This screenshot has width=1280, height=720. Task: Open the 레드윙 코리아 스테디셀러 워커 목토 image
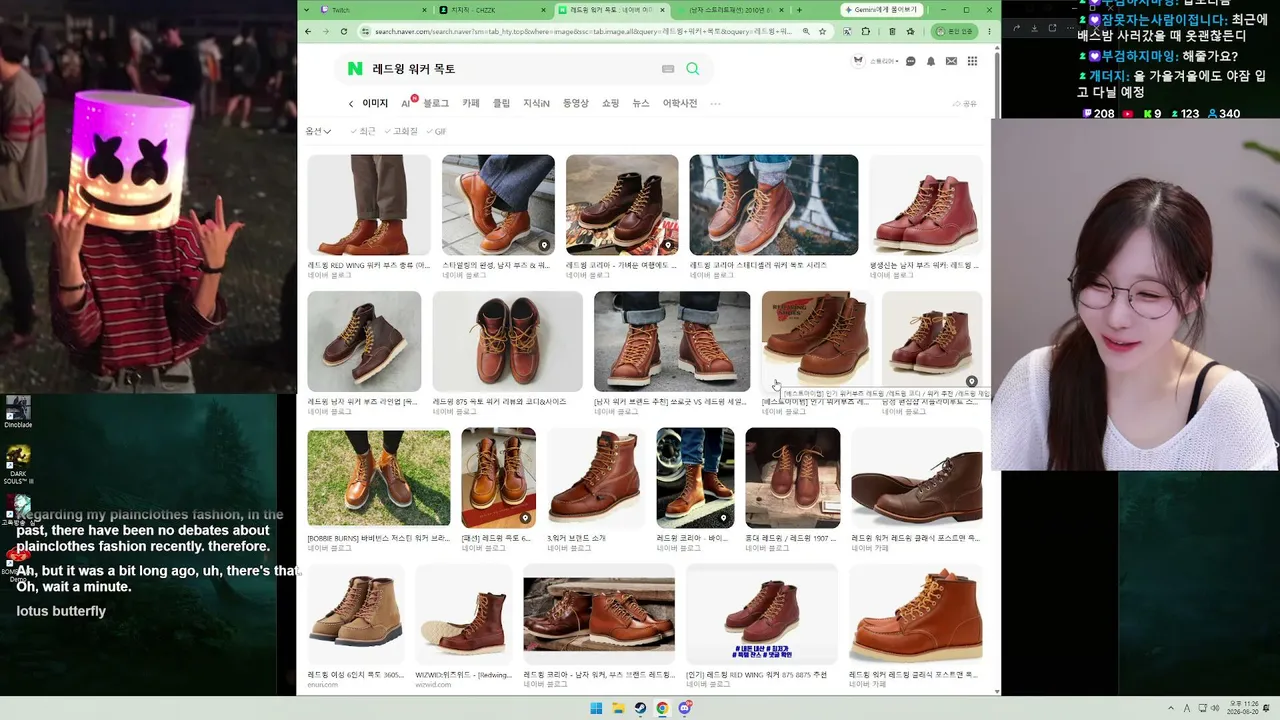coord(774,205)
